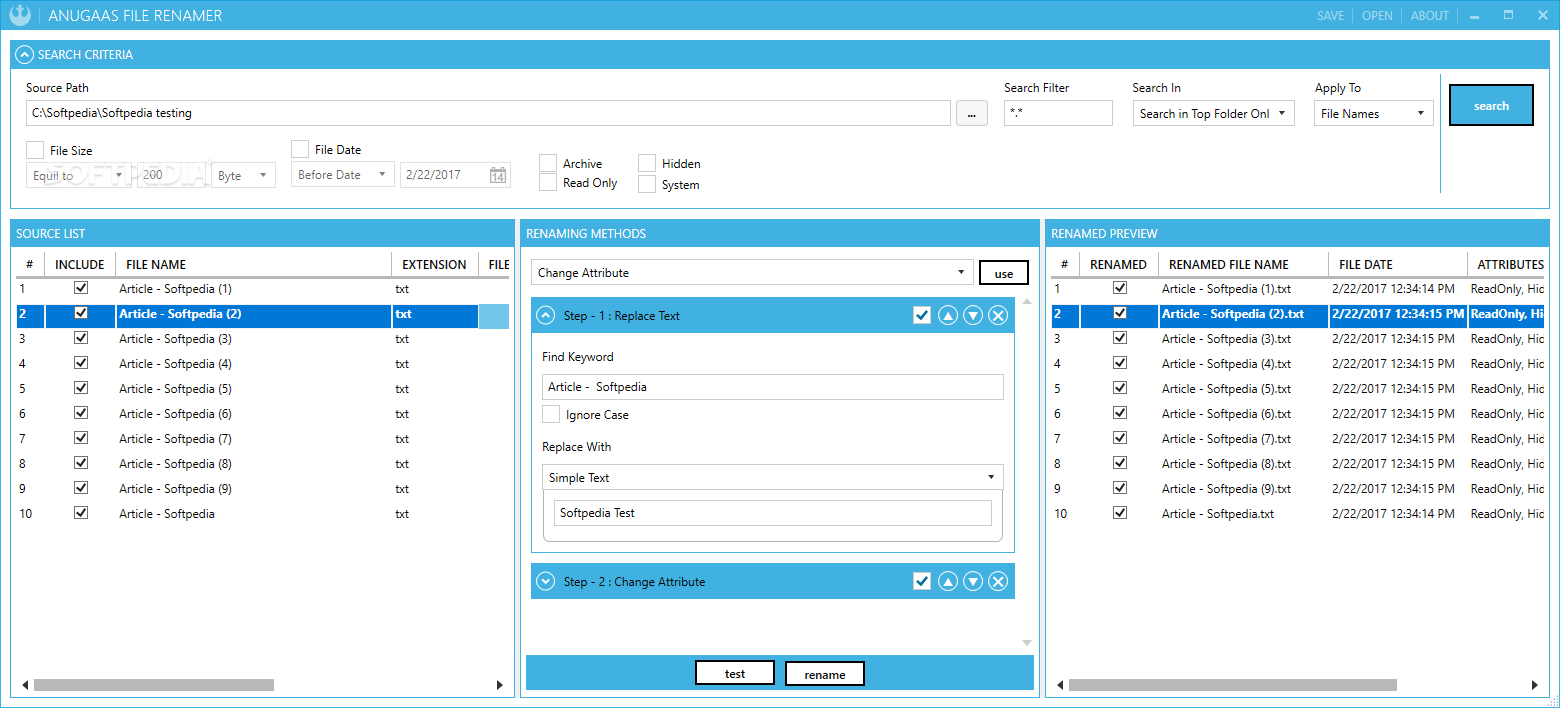The width and height of the screenshot is (1560, 708).
Task: Click SAVE in the title bar
Action: point(1330,16)
